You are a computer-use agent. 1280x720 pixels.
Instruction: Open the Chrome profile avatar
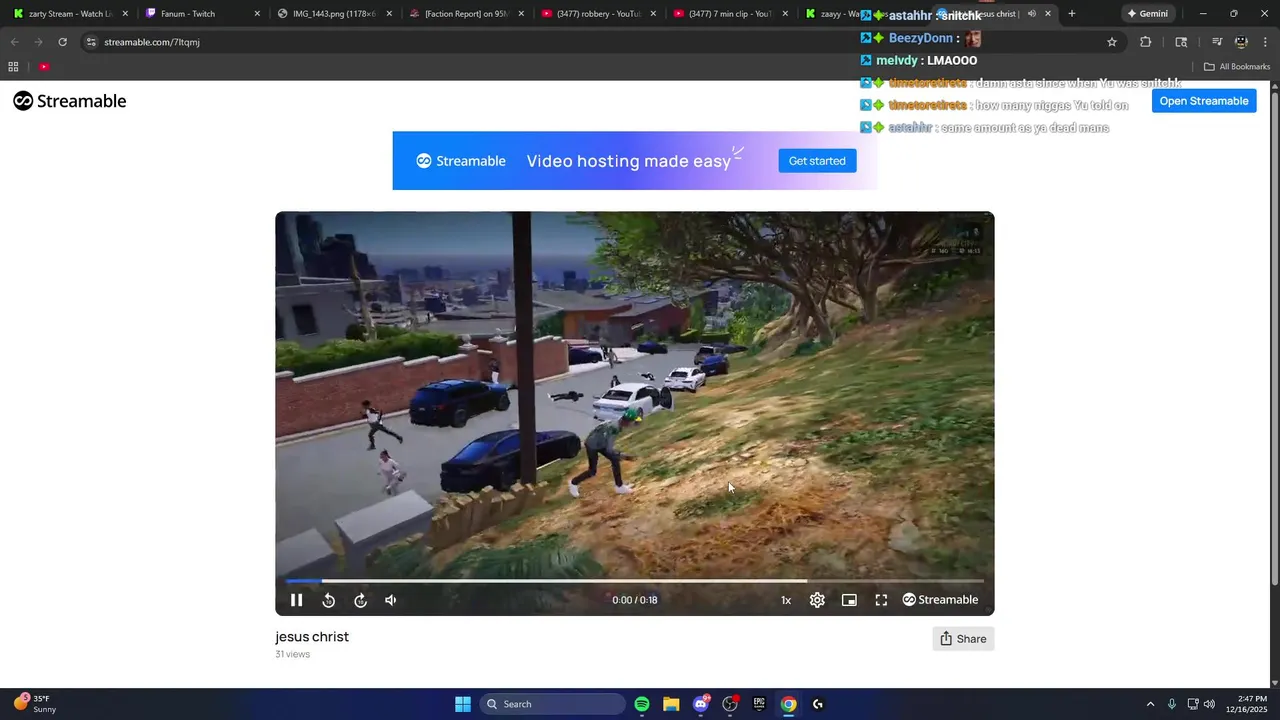[1241, 42]
